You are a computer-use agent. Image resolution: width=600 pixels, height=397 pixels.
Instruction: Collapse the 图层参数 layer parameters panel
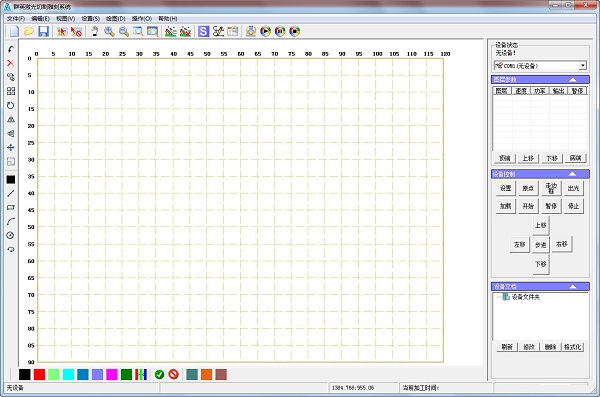click(x=573, y=80)
